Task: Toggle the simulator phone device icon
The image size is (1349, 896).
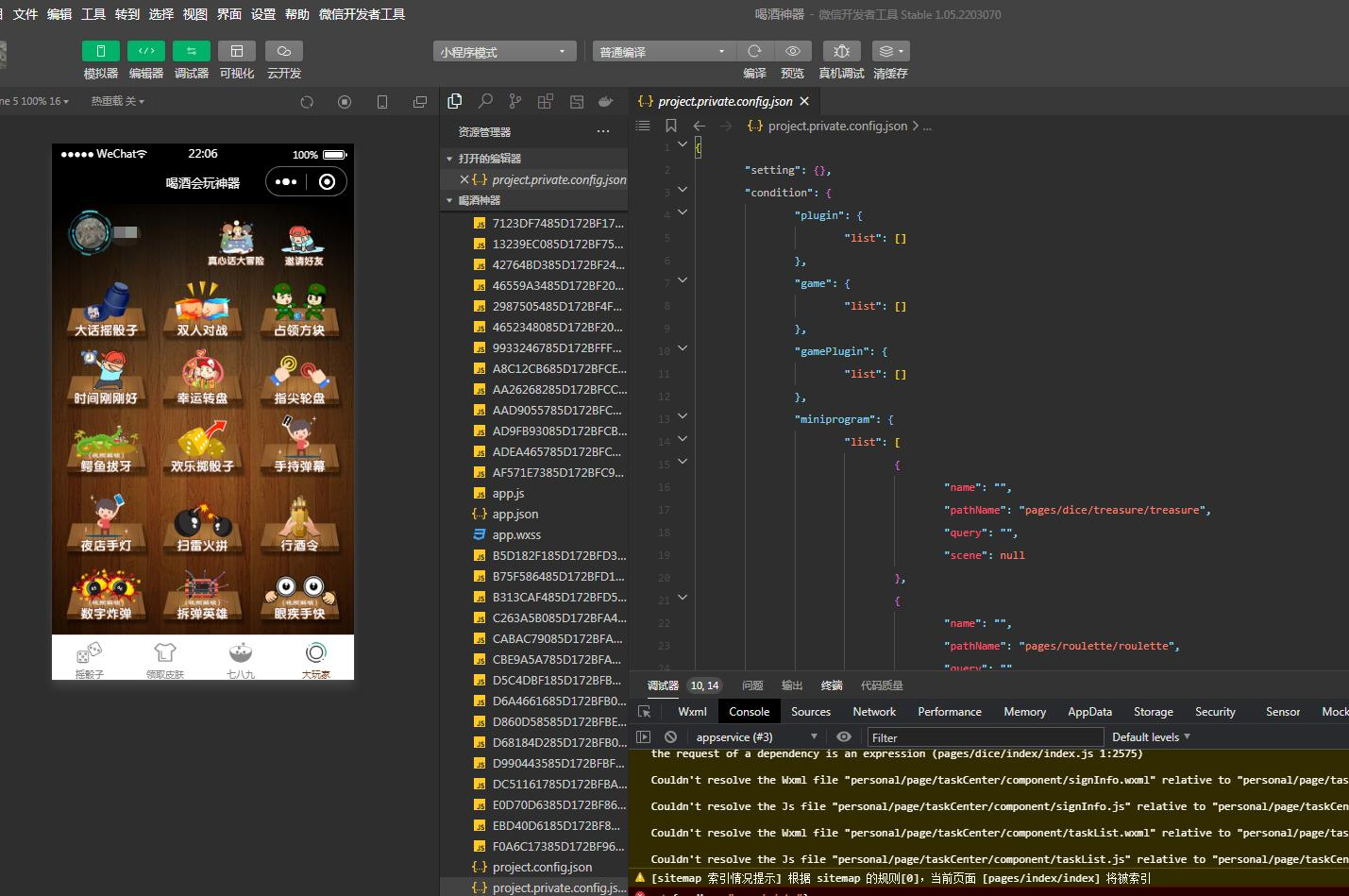Action: [x=382, y=102]
